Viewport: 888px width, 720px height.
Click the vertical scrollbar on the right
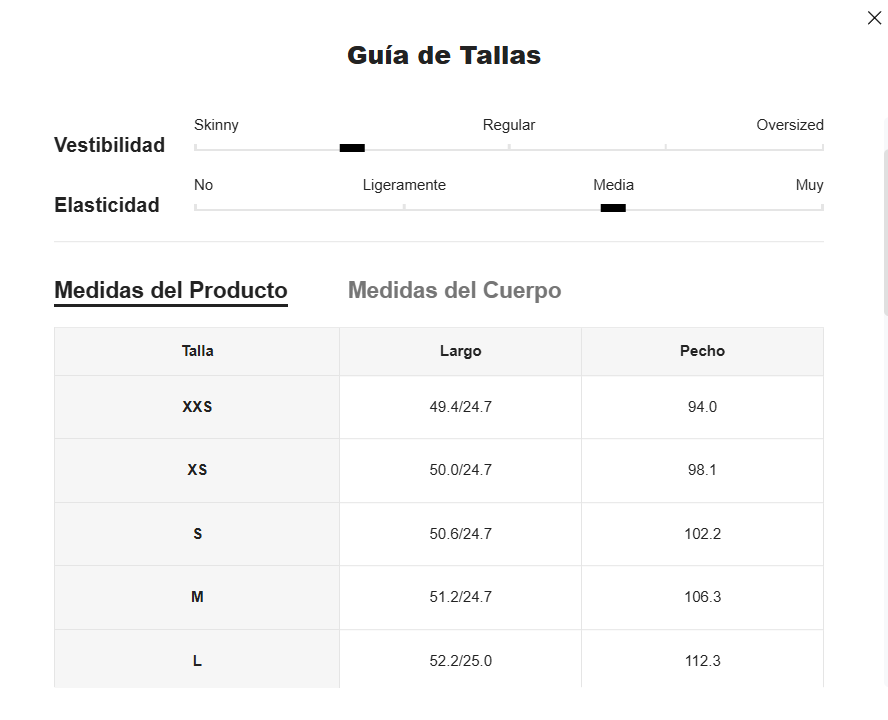point(885,230)
